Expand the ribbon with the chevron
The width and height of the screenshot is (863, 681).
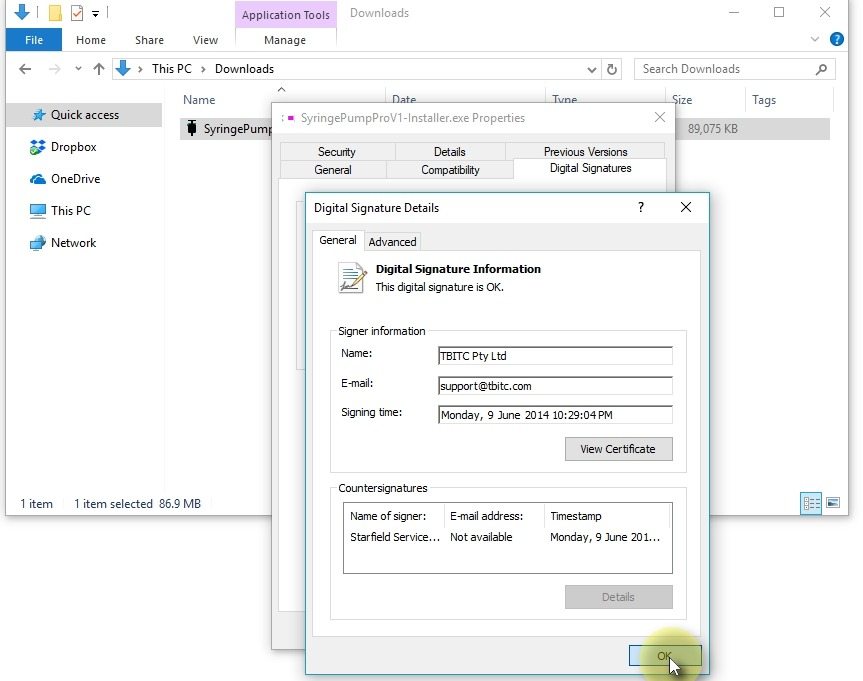point(815,39)
